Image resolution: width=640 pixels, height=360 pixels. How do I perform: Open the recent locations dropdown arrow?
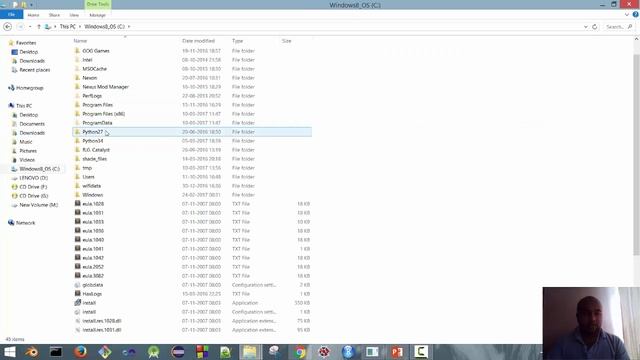[30, 27]
